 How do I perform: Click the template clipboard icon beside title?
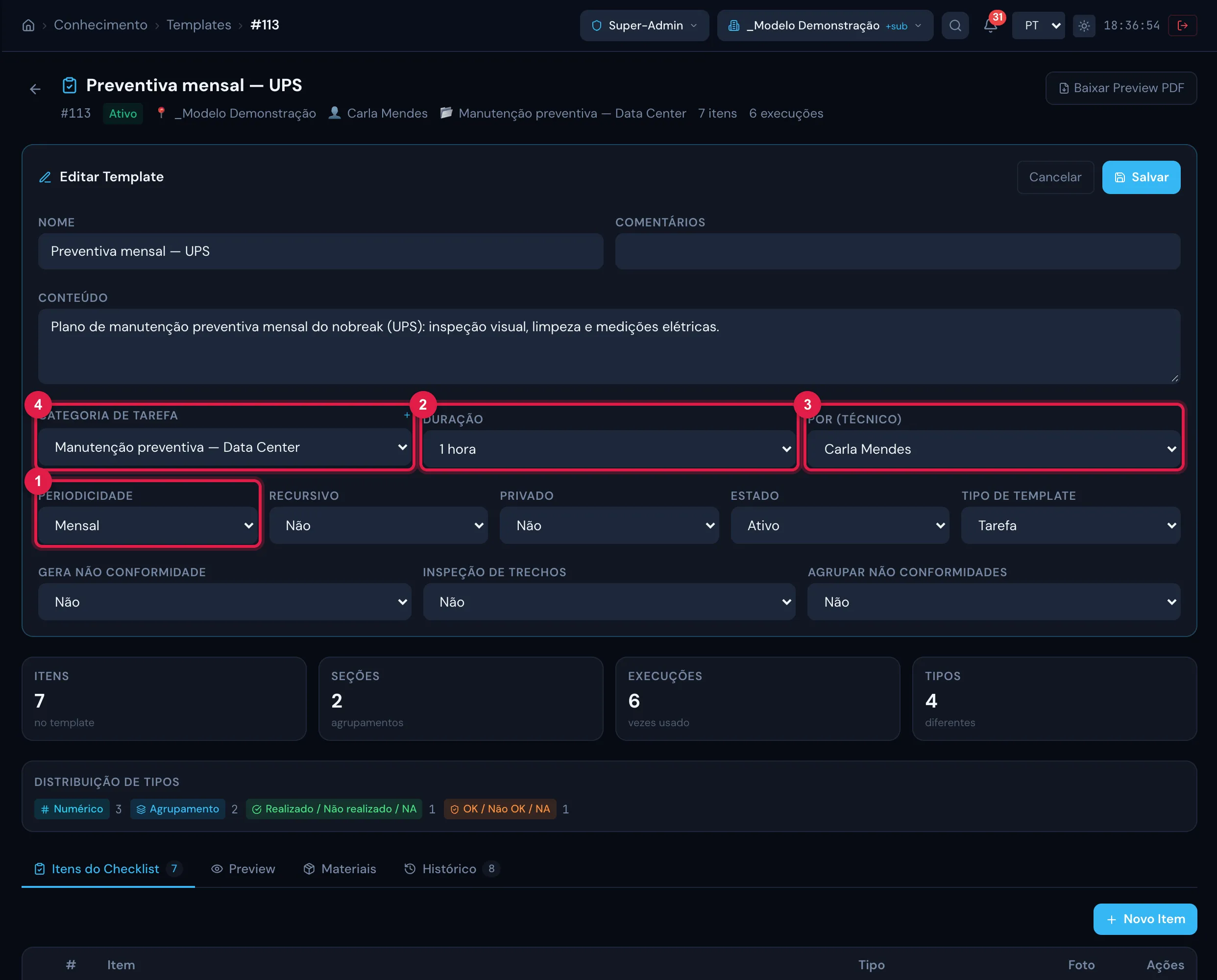(70, 85)
